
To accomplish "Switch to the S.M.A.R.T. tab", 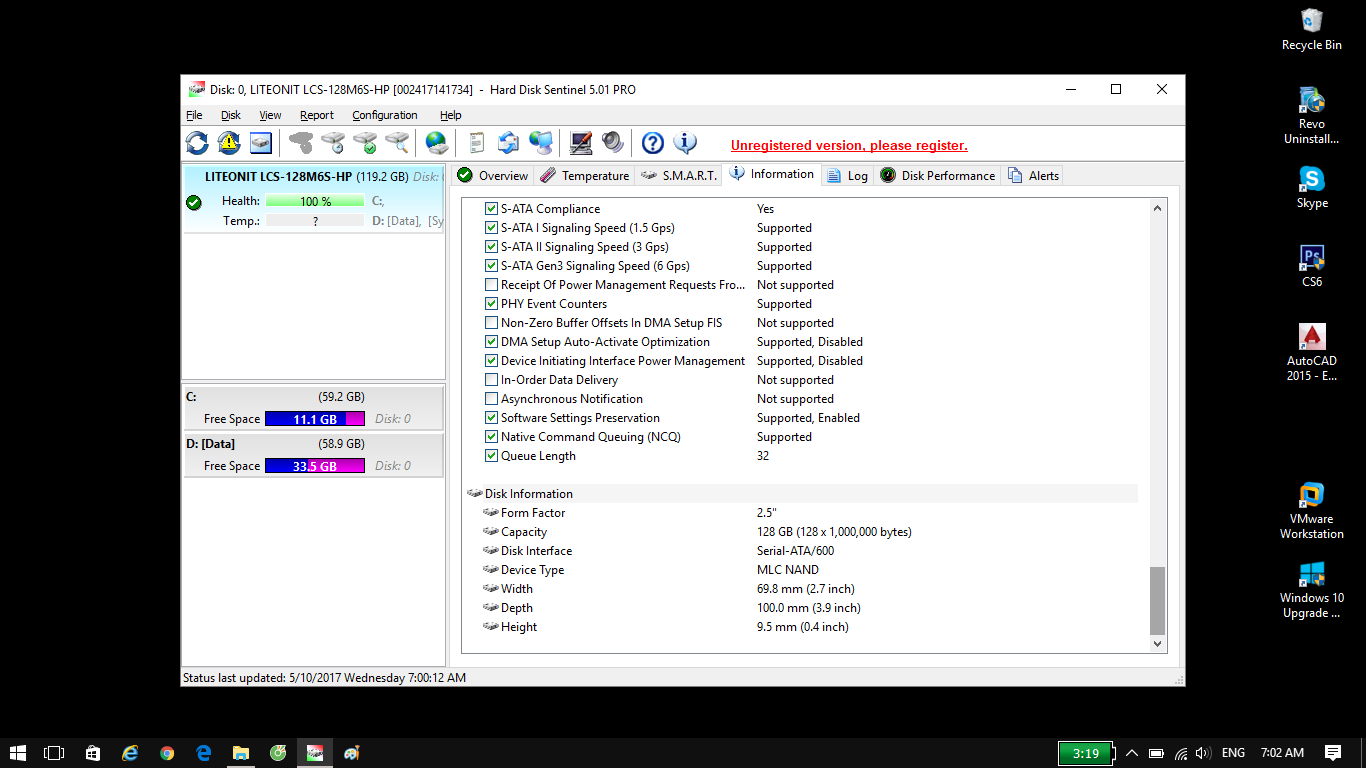I will [x=678, y=176].
